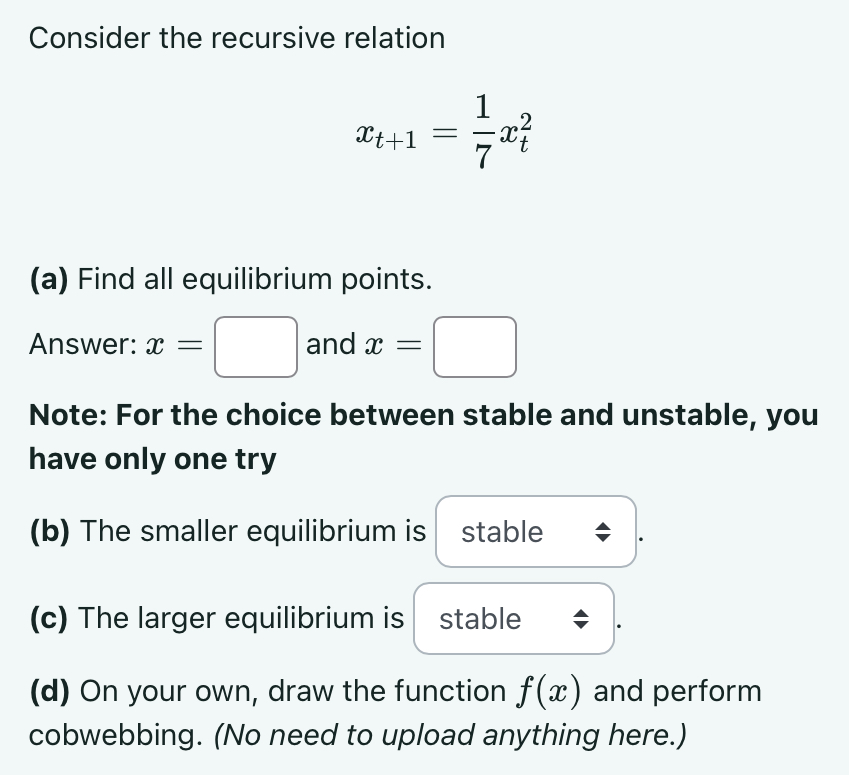Viewport: 849px width, 775px height.
Task: Click the 1/7 fraction in the equation
Action: pyautogui.click(x=483, y=132)
